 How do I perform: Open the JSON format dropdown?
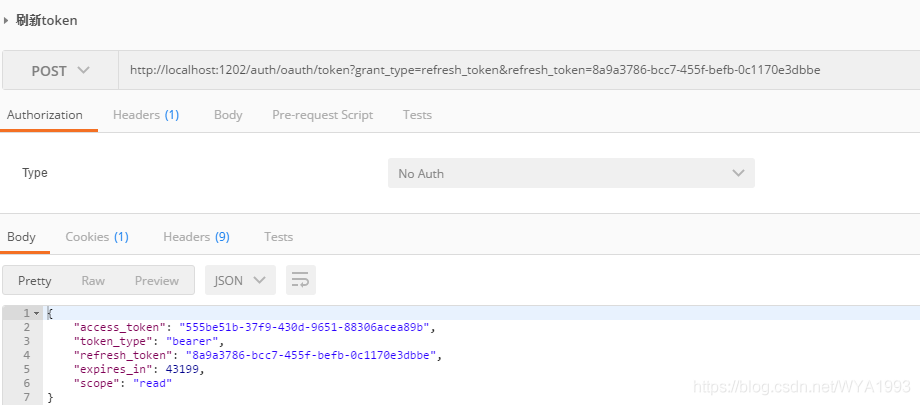tap(240, 281)
